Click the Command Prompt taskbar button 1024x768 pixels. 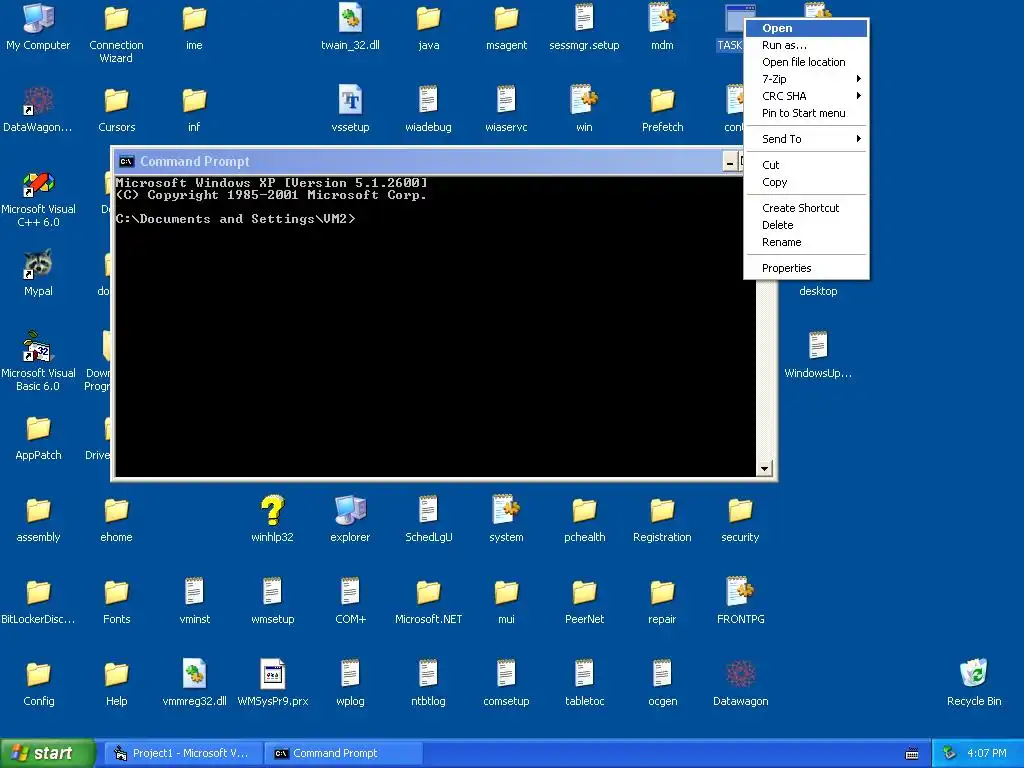(x=344, y=754)
